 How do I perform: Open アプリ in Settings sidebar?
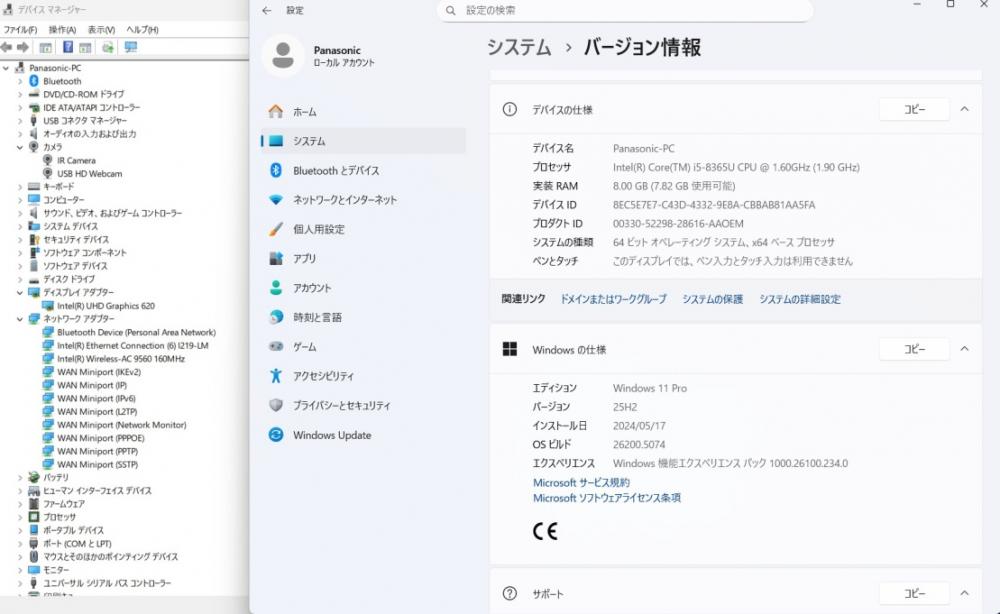pos(364,258)
